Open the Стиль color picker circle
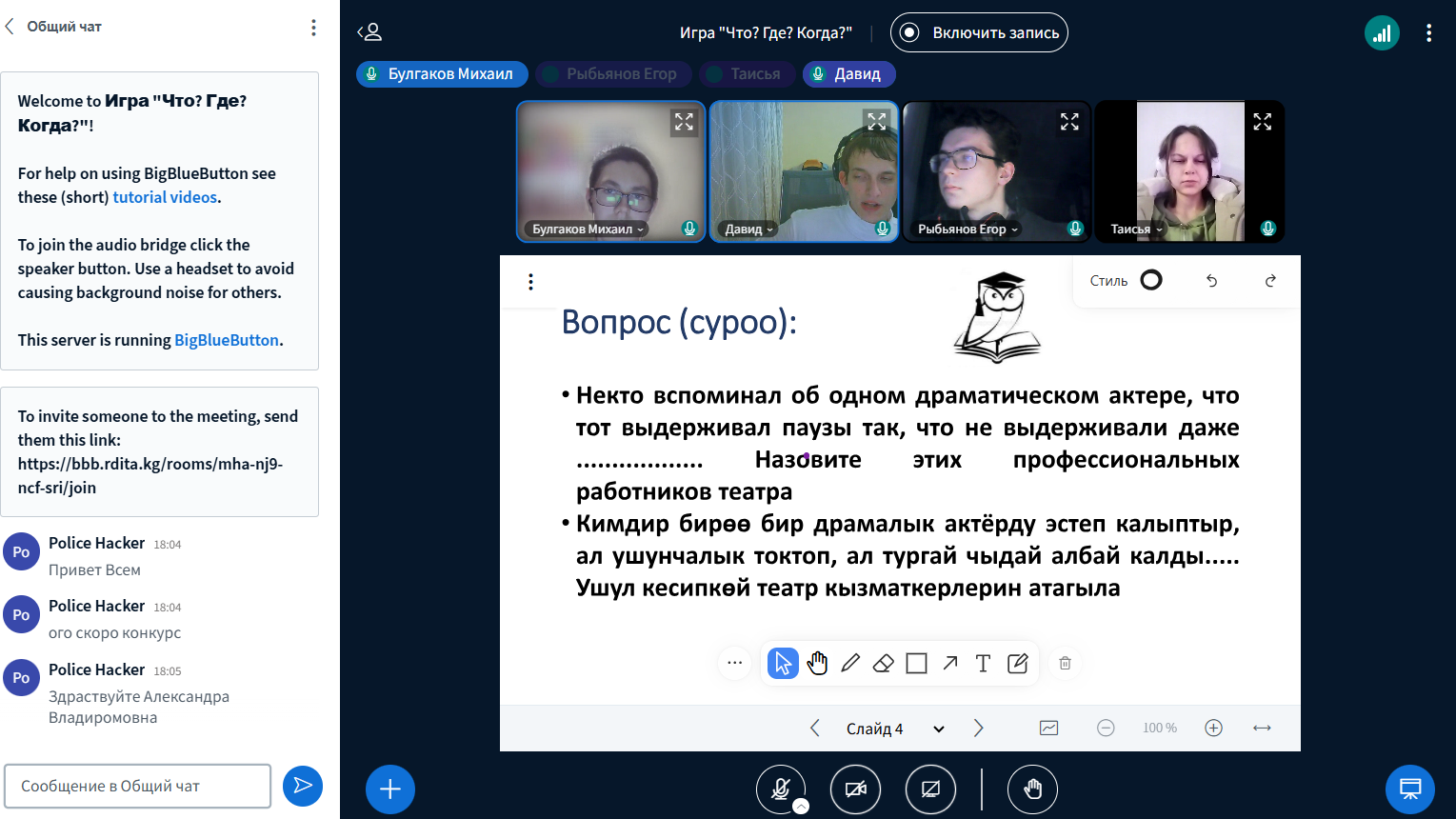The width and height of the screenshot is (1456, 819). coord(1151,280)
